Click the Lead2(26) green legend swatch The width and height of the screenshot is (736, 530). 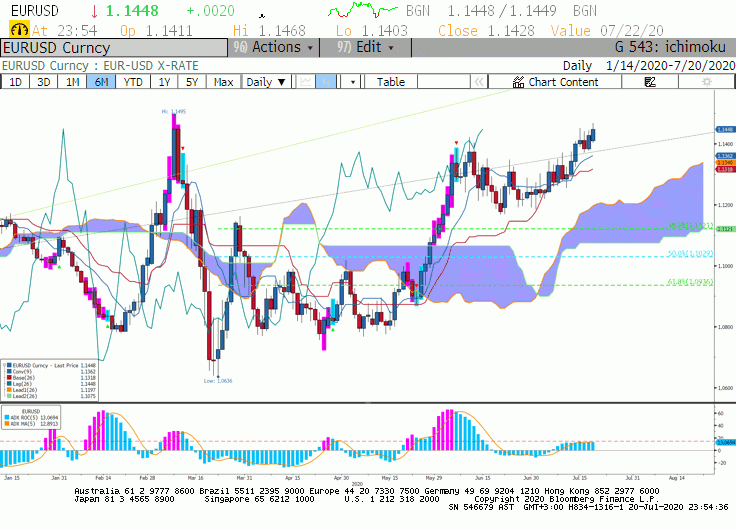click(x=10, y=396)
